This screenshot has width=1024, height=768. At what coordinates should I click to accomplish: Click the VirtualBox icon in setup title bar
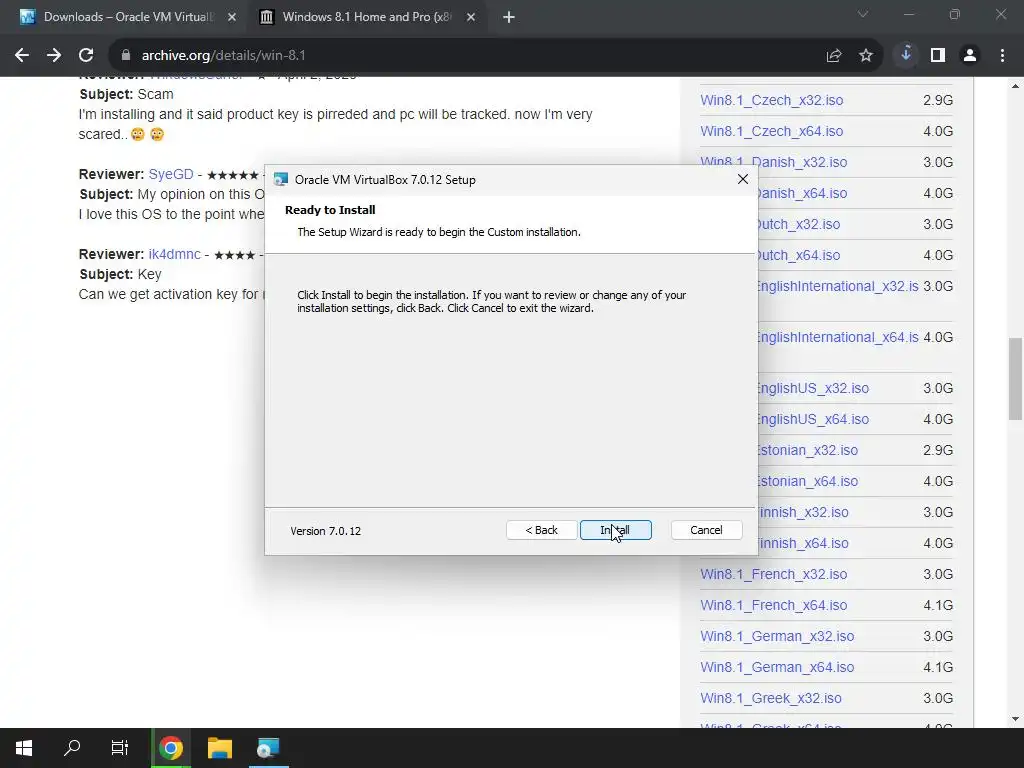click(281, 180)
